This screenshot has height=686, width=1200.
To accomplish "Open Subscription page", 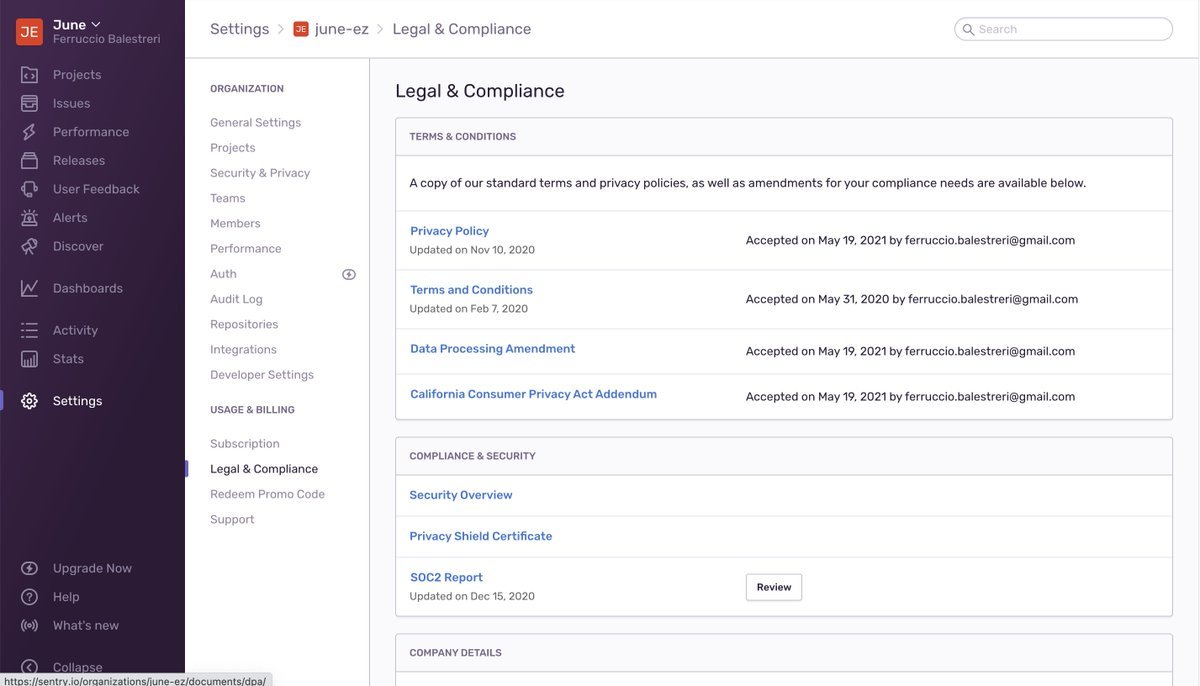I will tap(245, 444).
